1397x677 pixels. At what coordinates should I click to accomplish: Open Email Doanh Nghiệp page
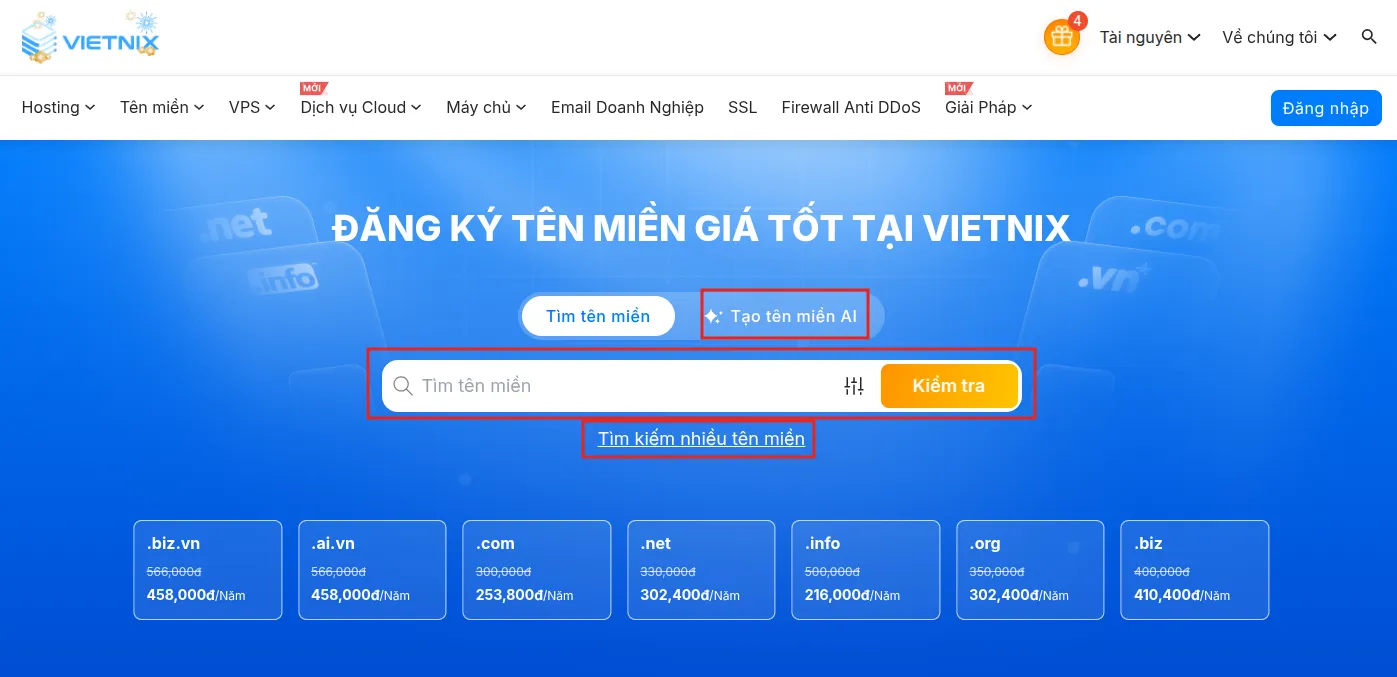(627, 107)
